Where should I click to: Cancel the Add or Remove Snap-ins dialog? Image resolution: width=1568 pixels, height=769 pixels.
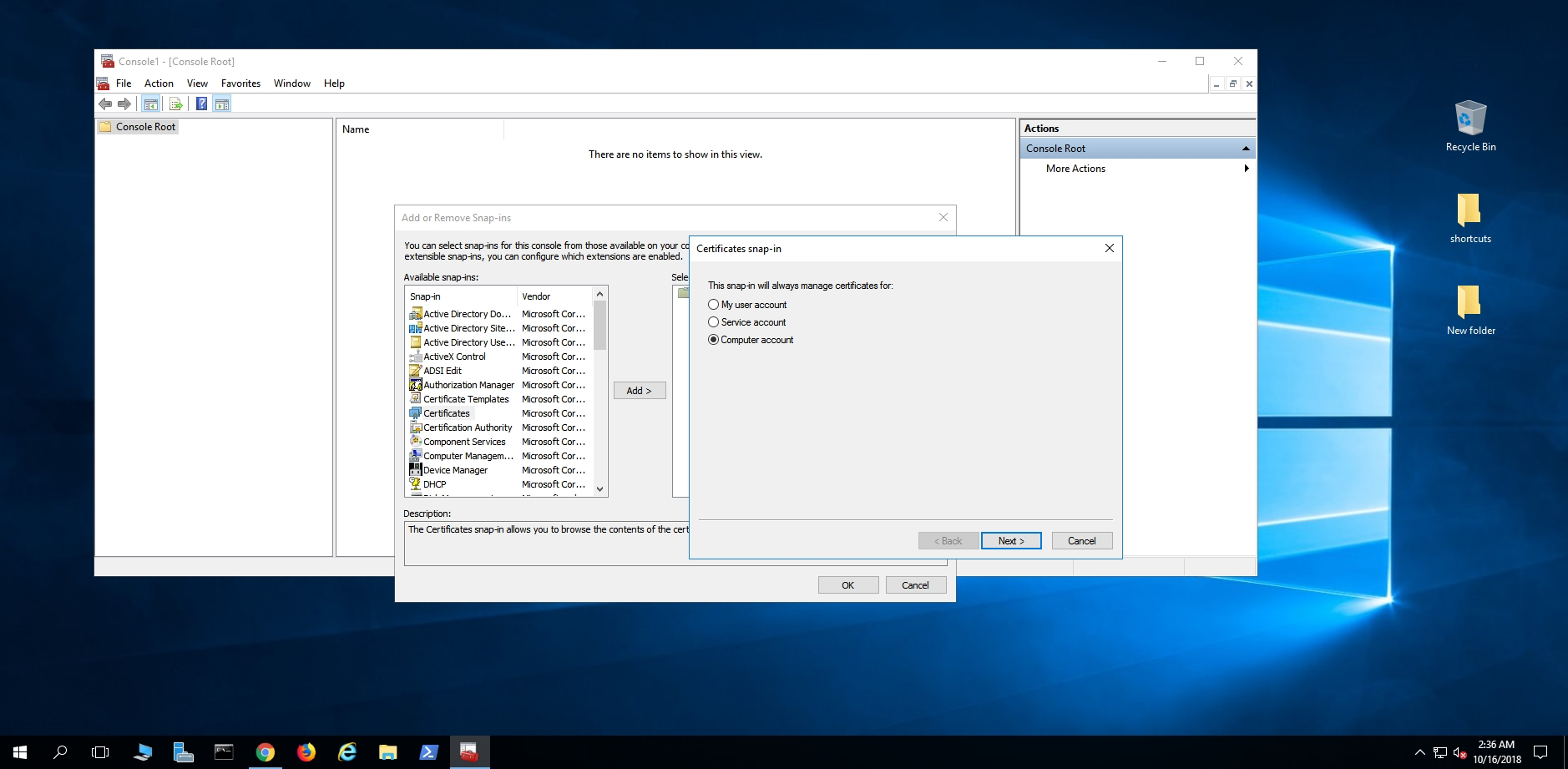click(916, 585)
